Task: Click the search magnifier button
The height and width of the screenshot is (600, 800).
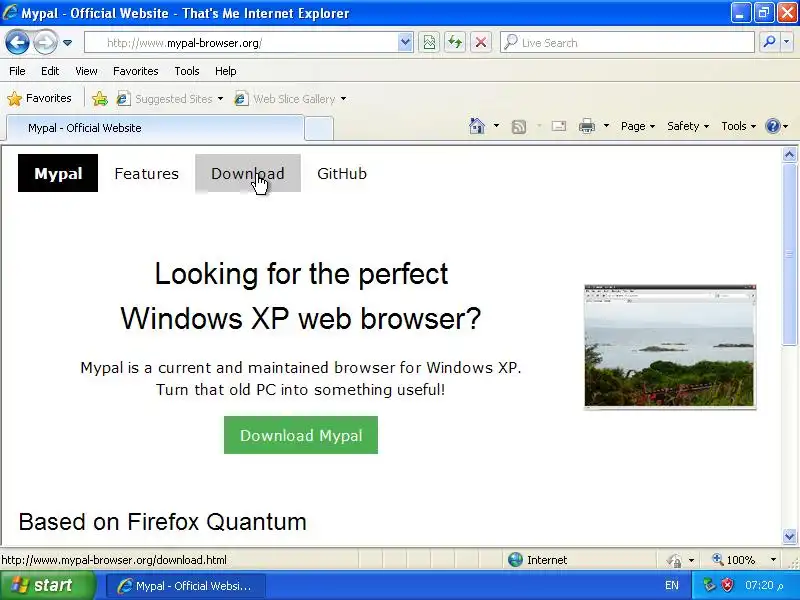Action: (769, 43)
